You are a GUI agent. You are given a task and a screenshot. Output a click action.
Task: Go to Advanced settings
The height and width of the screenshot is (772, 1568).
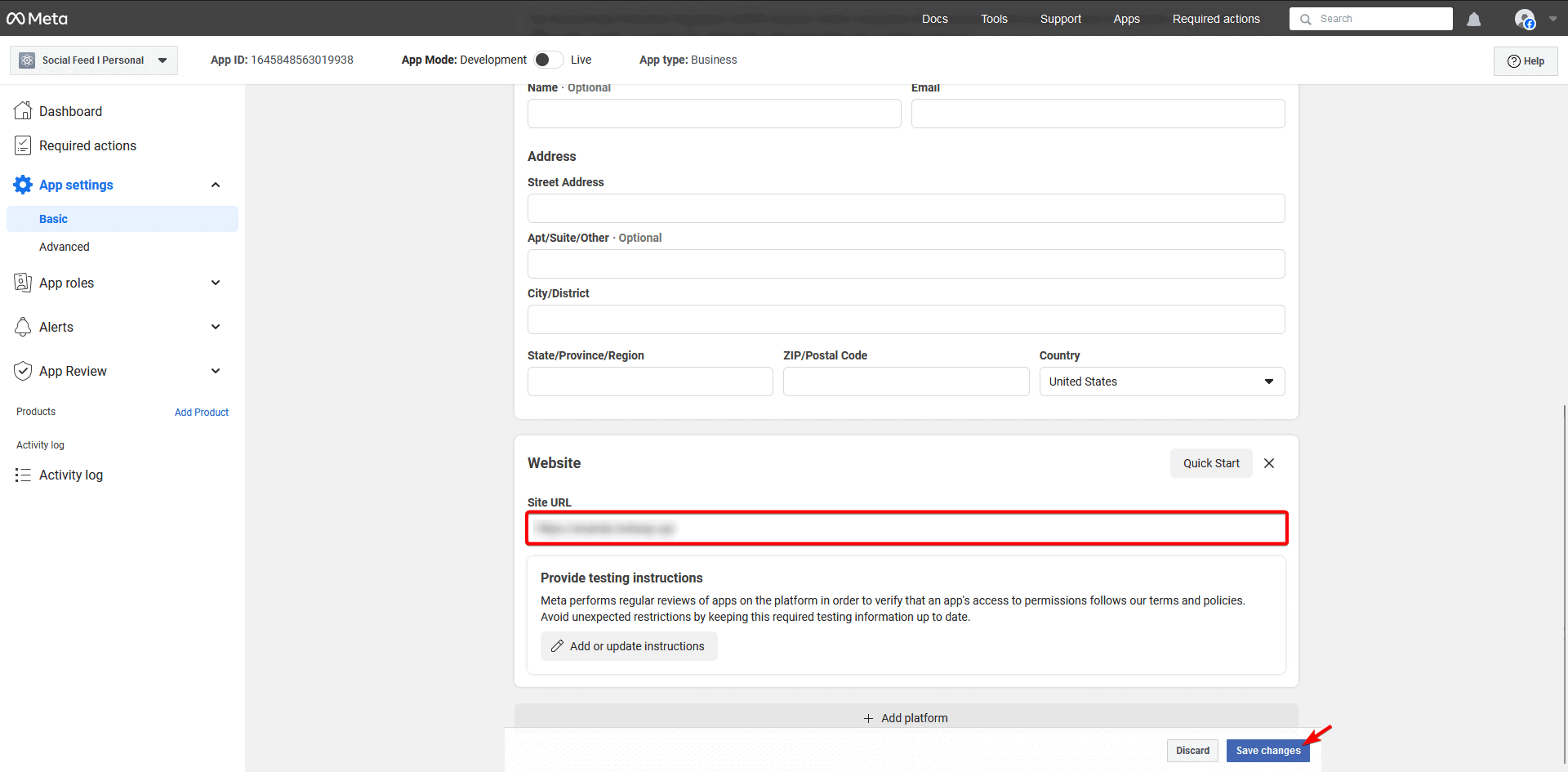(65, 247)
